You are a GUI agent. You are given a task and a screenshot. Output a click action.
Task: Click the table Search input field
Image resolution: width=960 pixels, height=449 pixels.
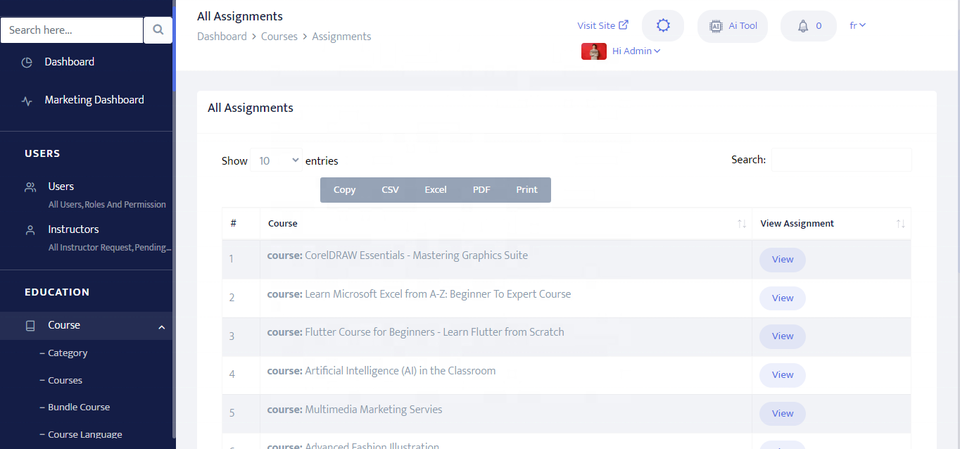[x=841, y=160]
